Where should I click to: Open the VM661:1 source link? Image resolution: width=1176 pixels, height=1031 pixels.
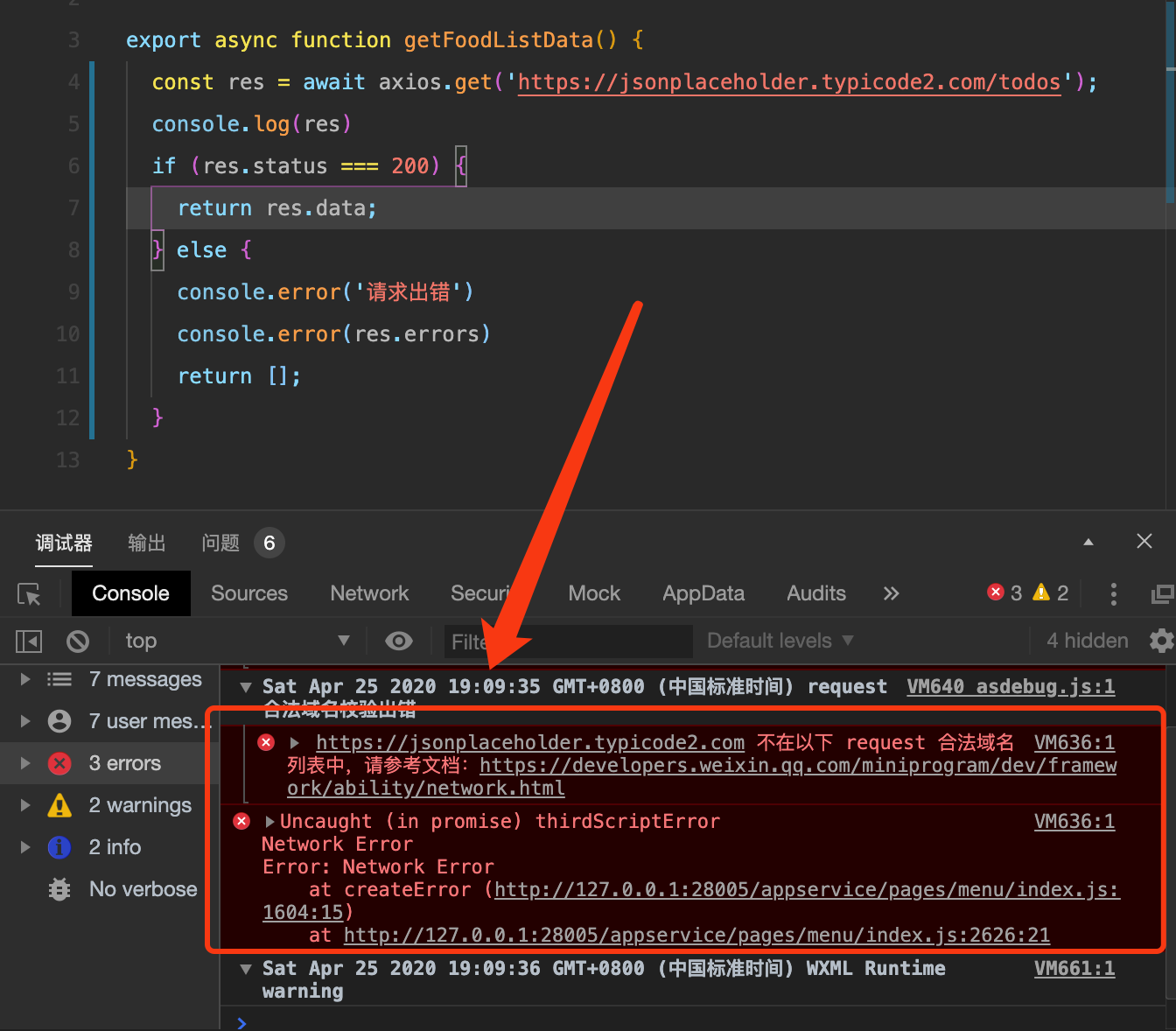1074,969
